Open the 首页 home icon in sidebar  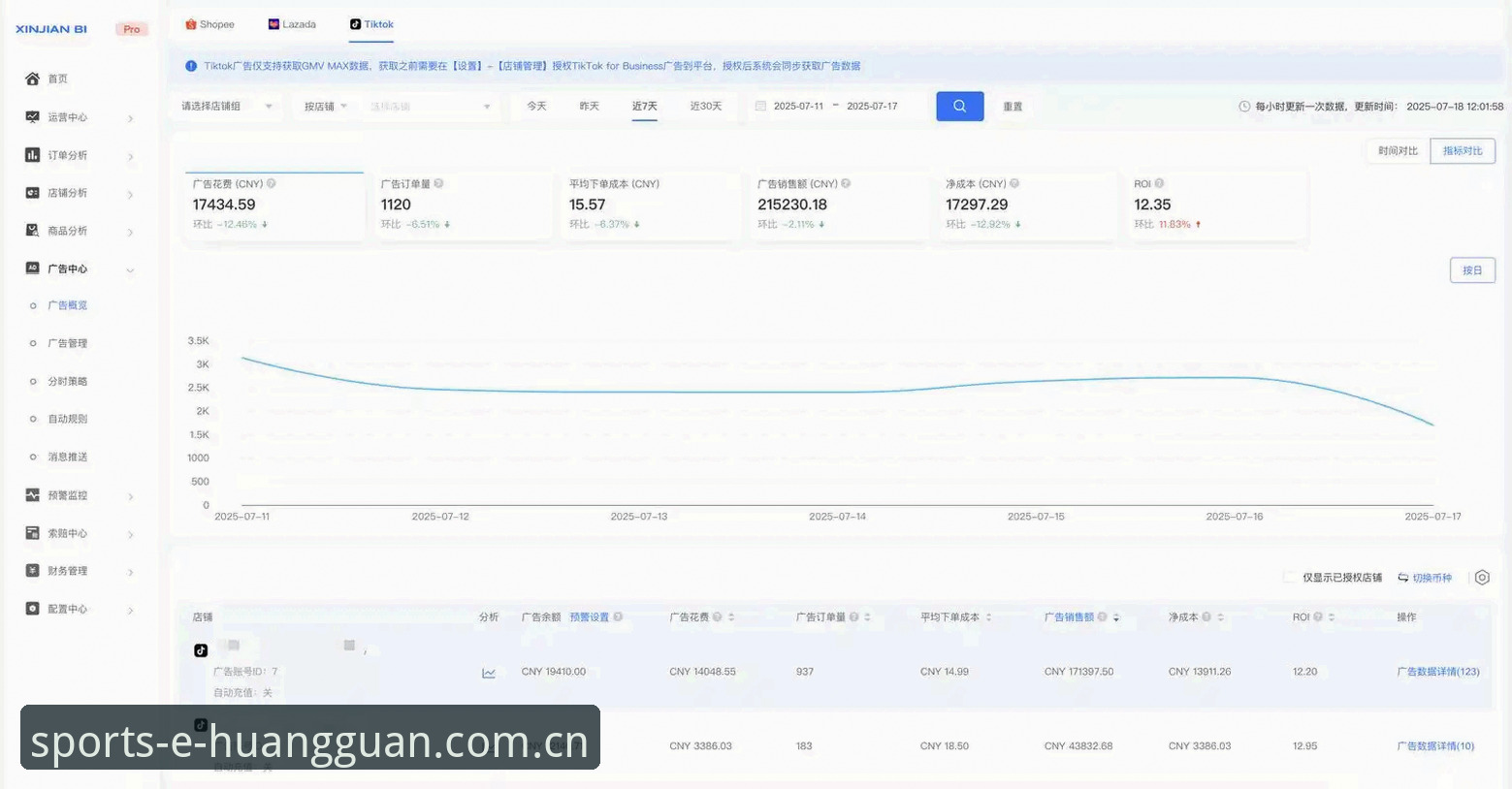[32, 79]
